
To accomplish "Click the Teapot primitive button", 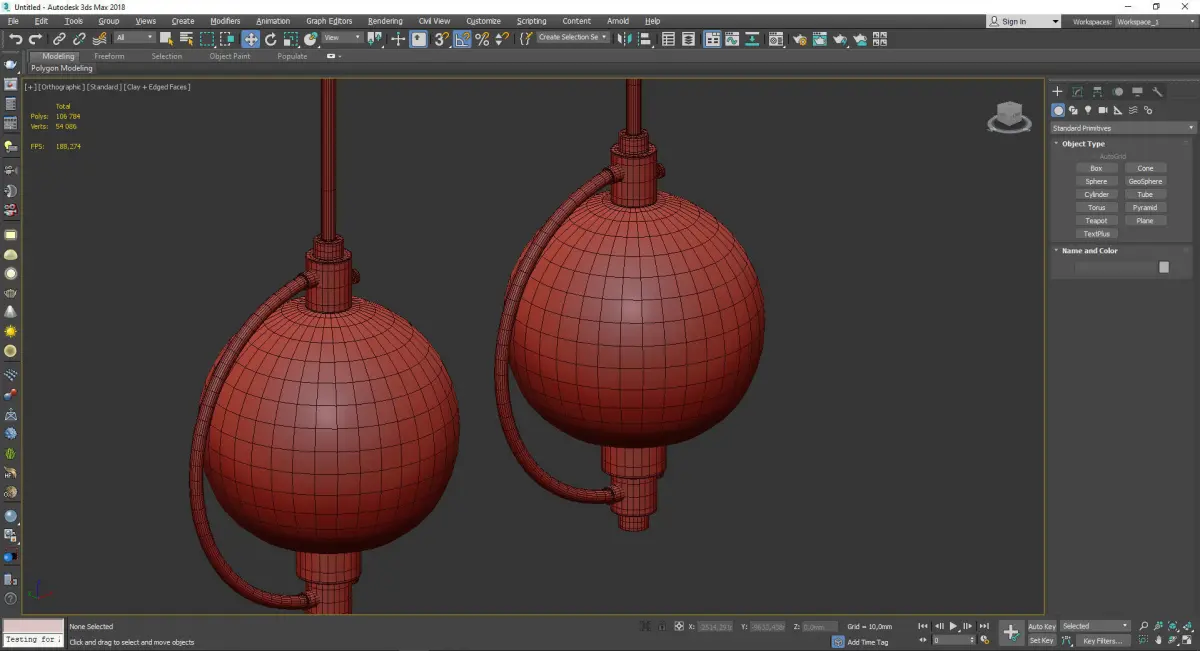I will point(1096,221).
